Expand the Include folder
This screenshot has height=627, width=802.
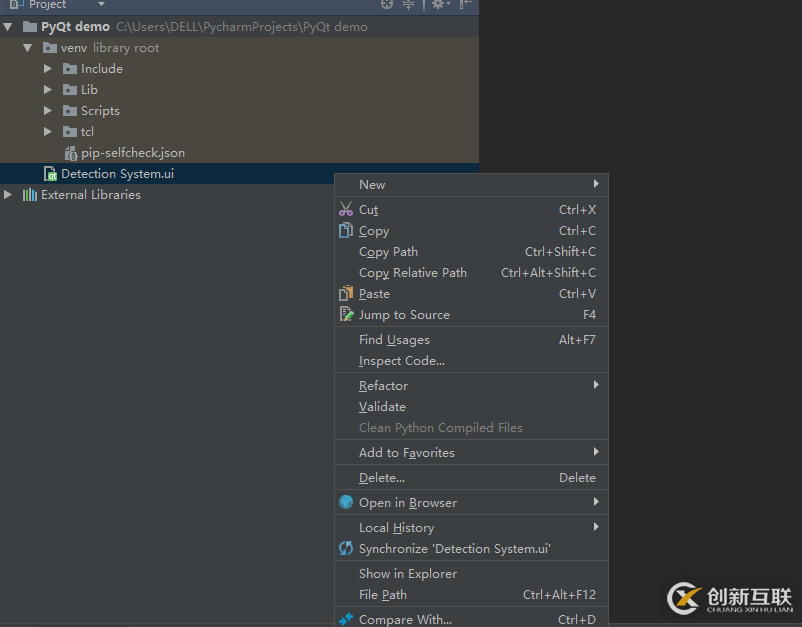click(x=48, y=69)
